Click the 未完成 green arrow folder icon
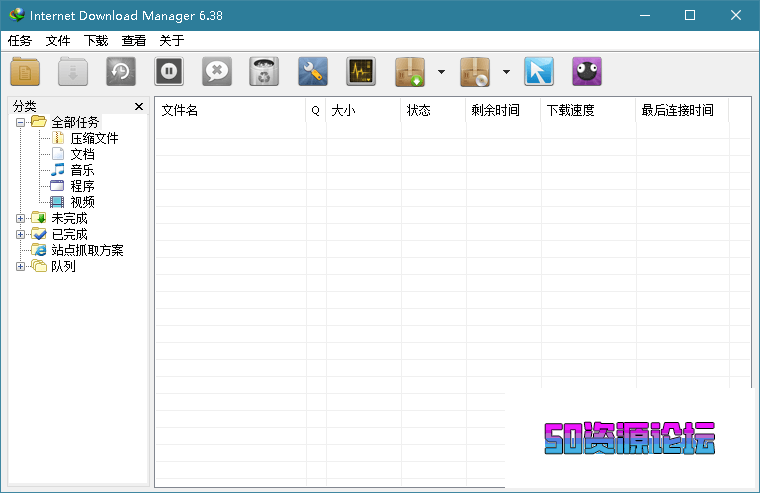This screenshot has width=760, height=493. pyautogui.click(x=39, y=217)
